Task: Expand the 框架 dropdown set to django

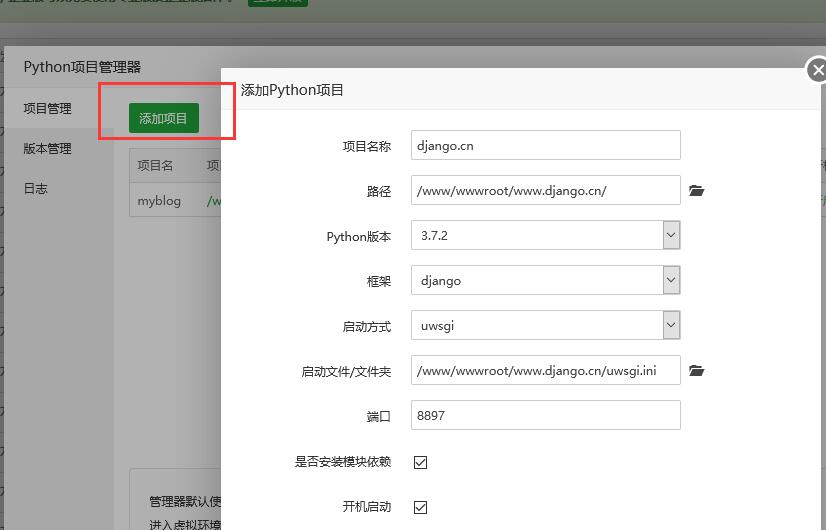Action: coord(545,281)
